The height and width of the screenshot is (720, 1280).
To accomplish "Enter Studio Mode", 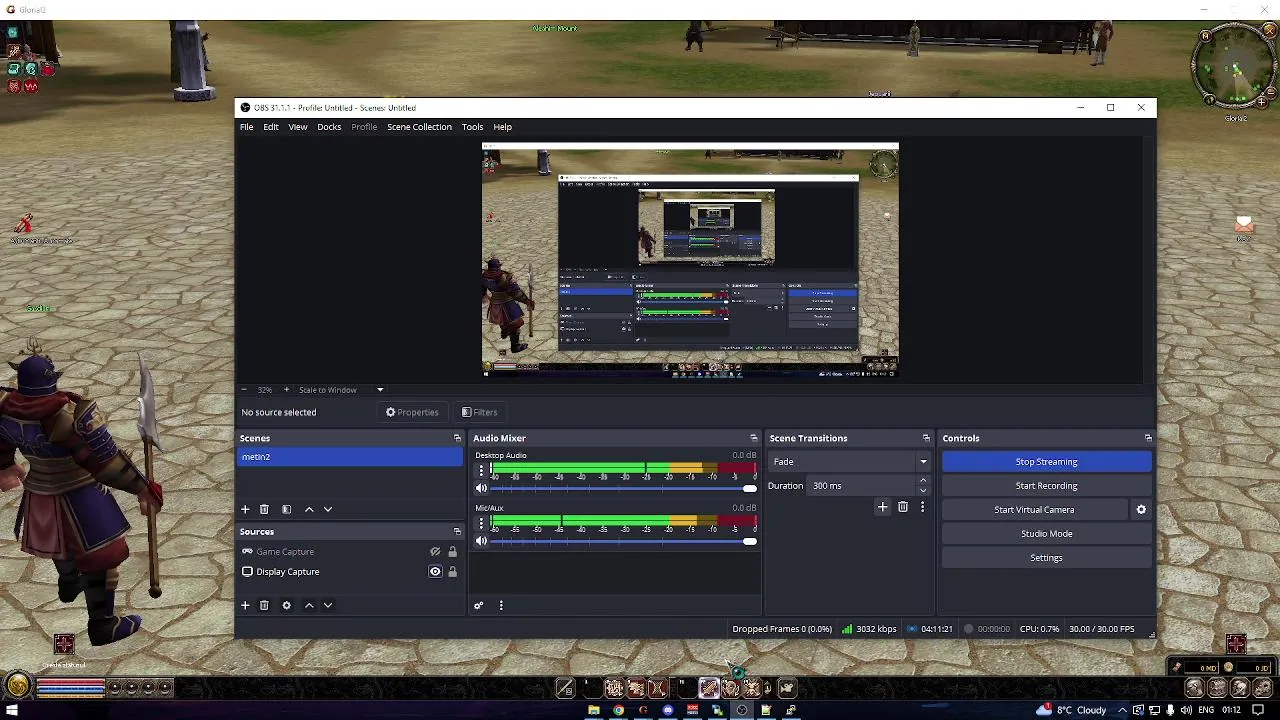I will click(1046, 534).
